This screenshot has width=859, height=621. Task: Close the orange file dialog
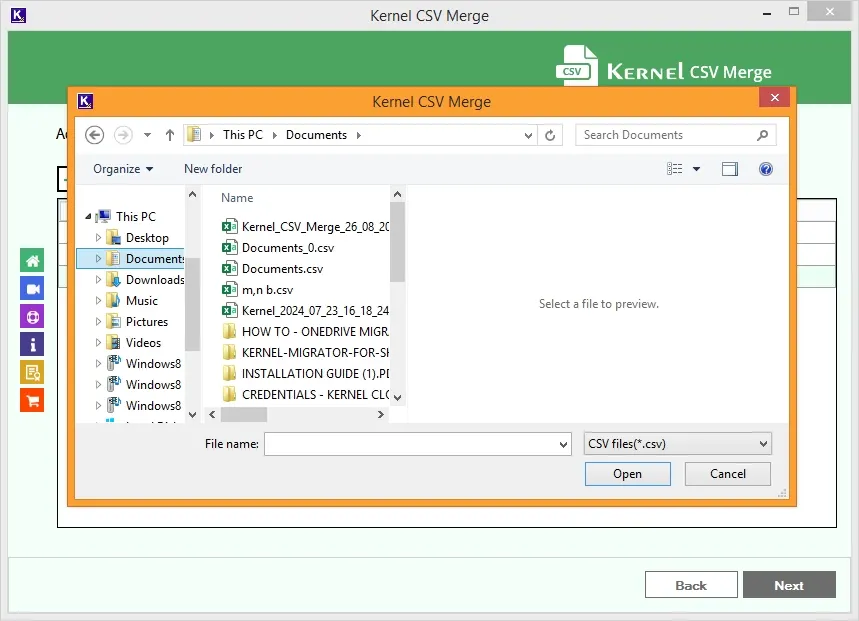[x=774, y=97]
